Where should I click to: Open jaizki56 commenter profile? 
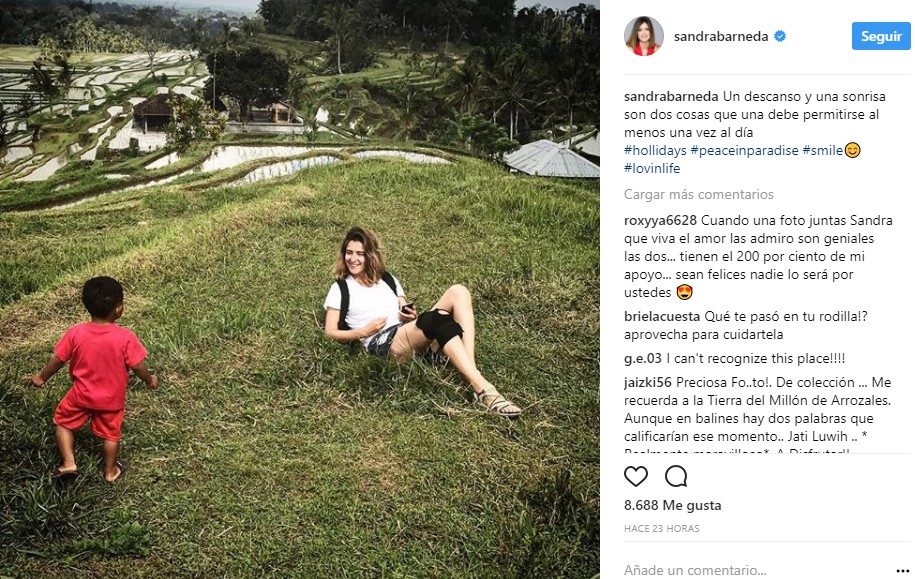point(648,382)
